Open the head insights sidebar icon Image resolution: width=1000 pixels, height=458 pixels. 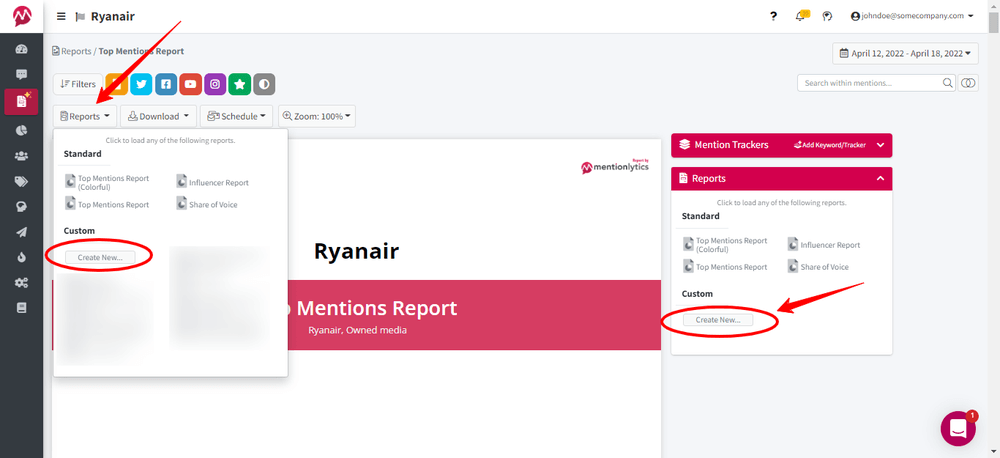tap(22, 207)
